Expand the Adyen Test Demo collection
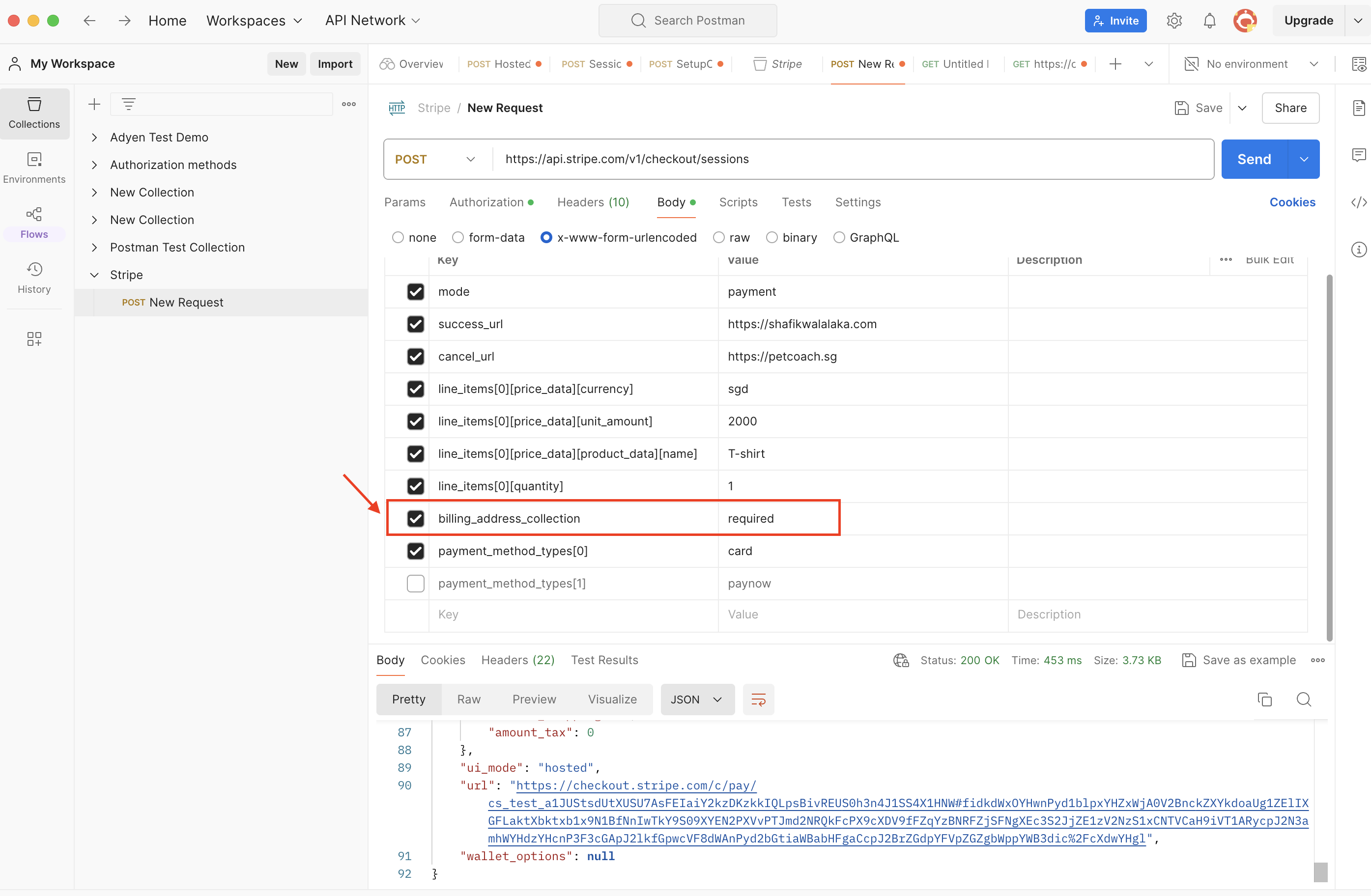Image resolution: width=1371 pixels, height=896 pixels. (94, 137)
